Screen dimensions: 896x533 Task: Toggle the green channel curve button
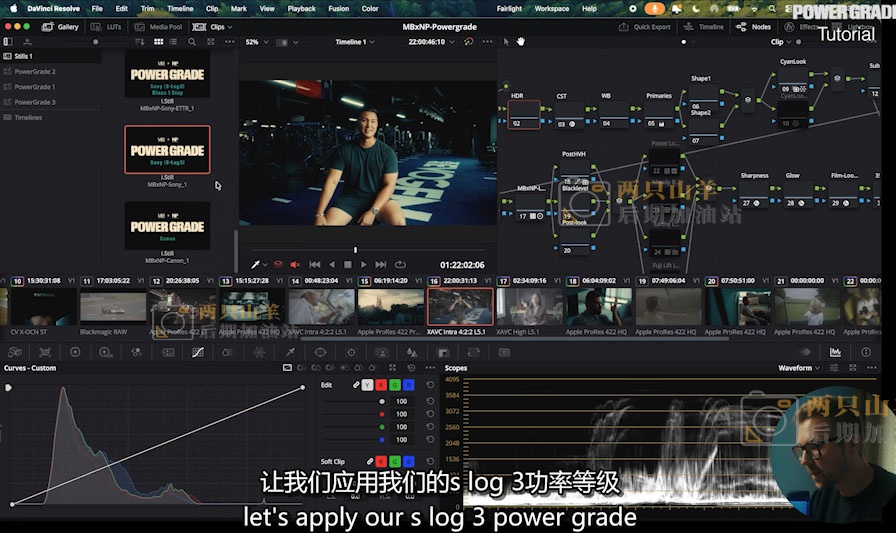point(394,385)
